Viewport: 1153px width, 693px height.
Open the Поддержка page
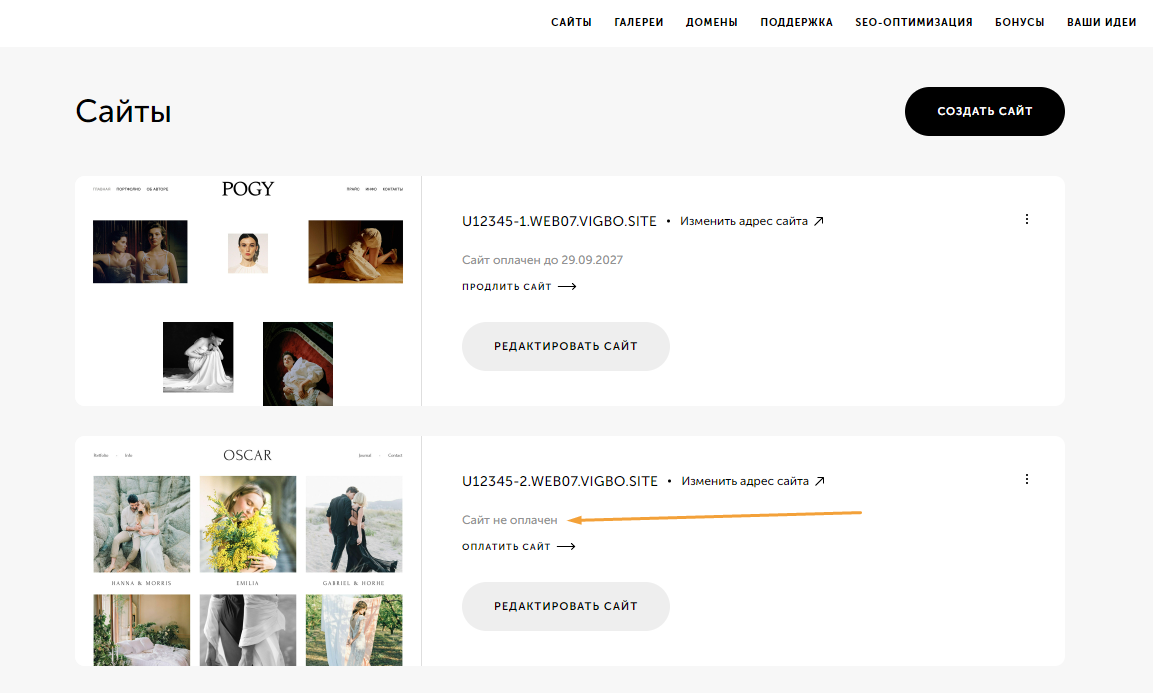(x=796, y=22)
